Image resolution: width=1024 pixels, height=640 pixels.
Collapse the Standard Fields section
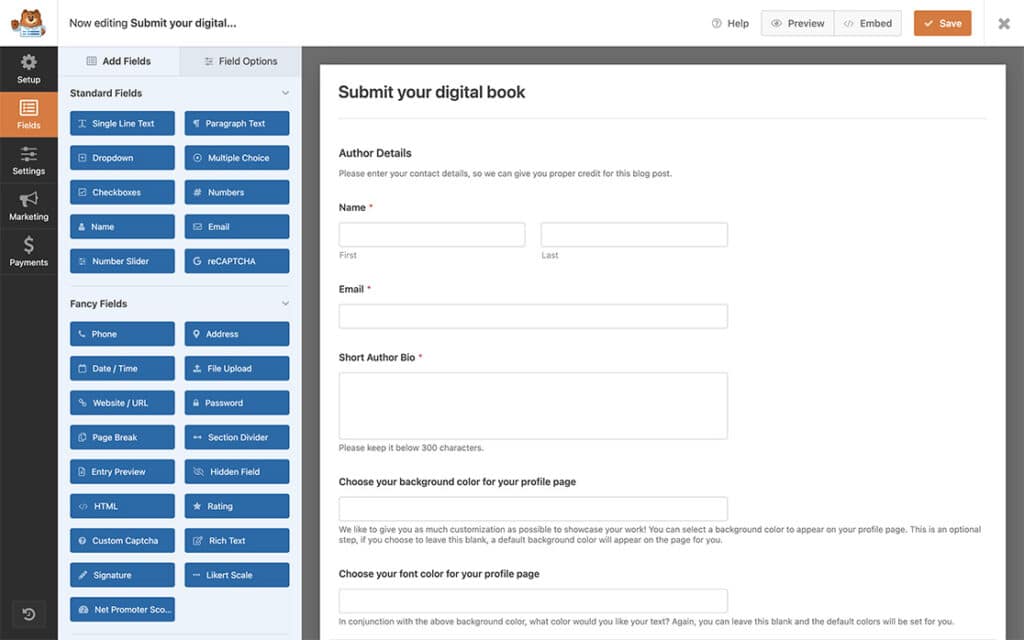[285, 93]
